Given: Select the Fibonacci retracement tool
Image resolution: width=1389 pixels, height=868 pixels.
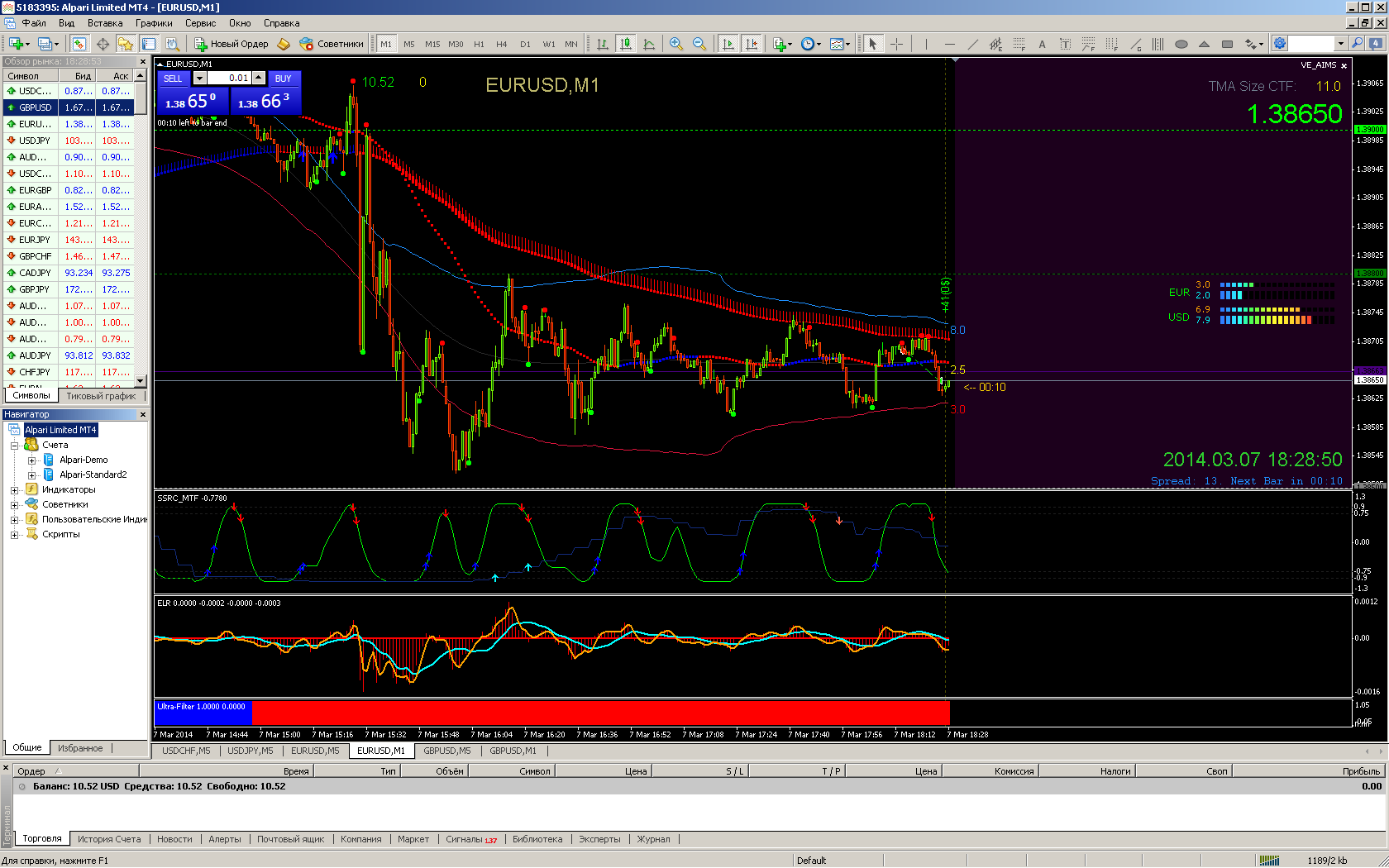Looking at the screenshot, I should pos(1019,44).
